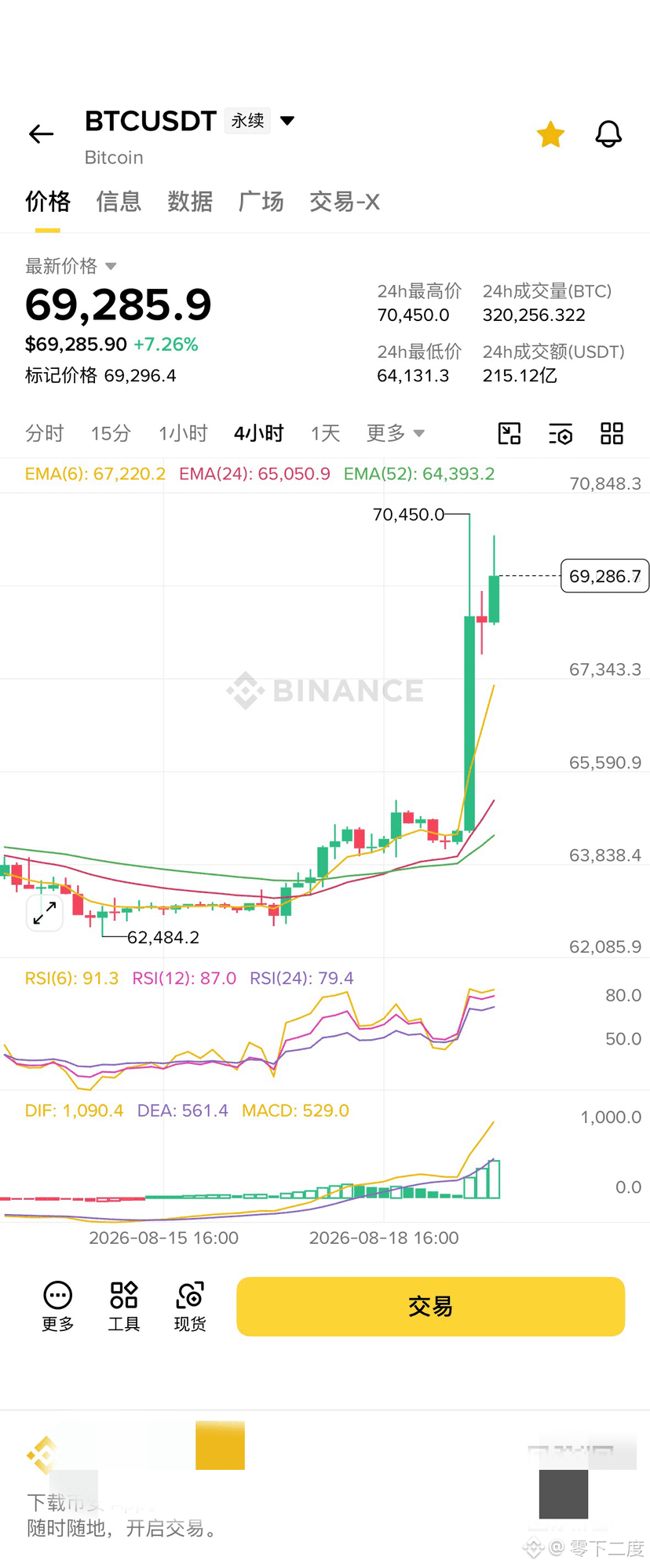650x1568 pixels.
Task: Expand the 更多 intervals dropdown
Action: coord(395,433)
